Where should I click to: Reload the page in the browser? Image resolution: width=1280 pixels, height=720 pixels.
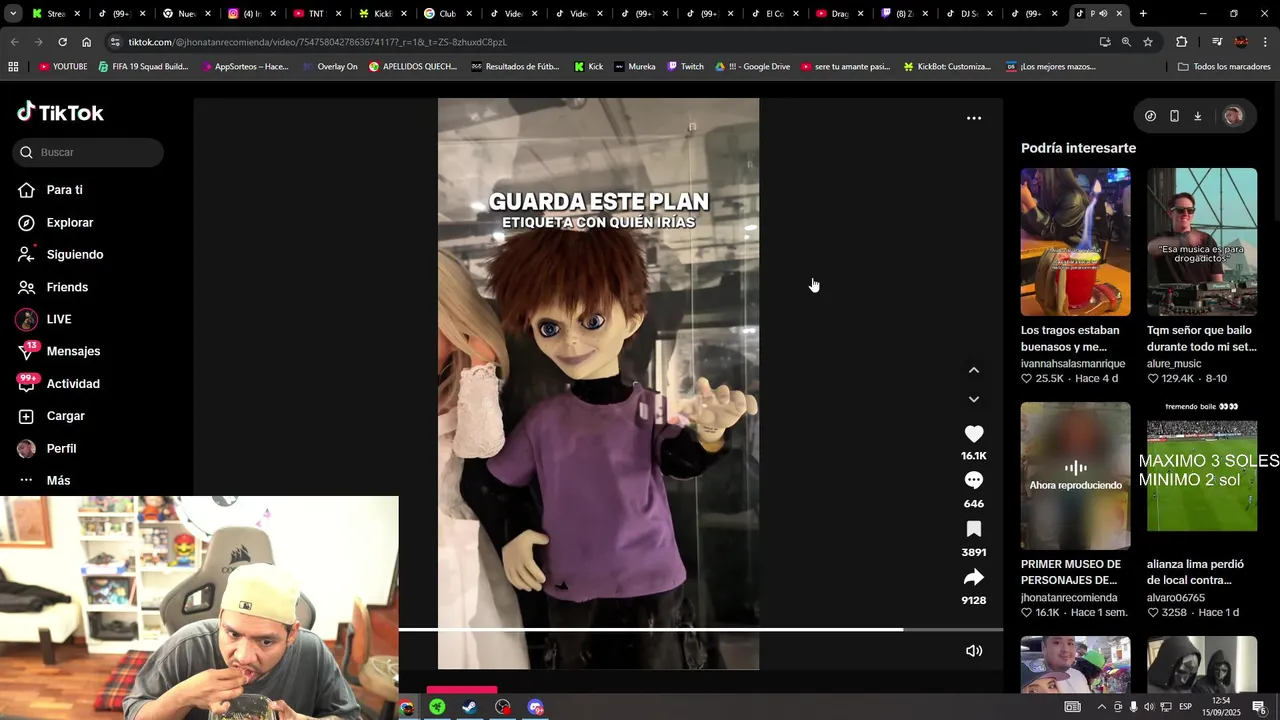click(62, 42)
